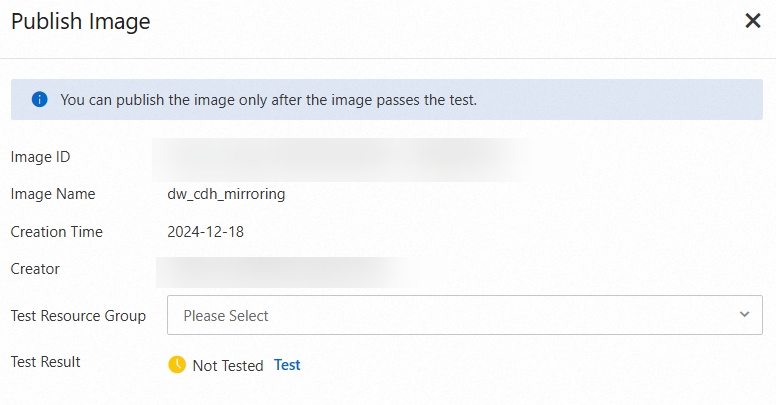Click the Image Name label
The width and height of the screenshot is (776, 405).
(x=53, y=194)
